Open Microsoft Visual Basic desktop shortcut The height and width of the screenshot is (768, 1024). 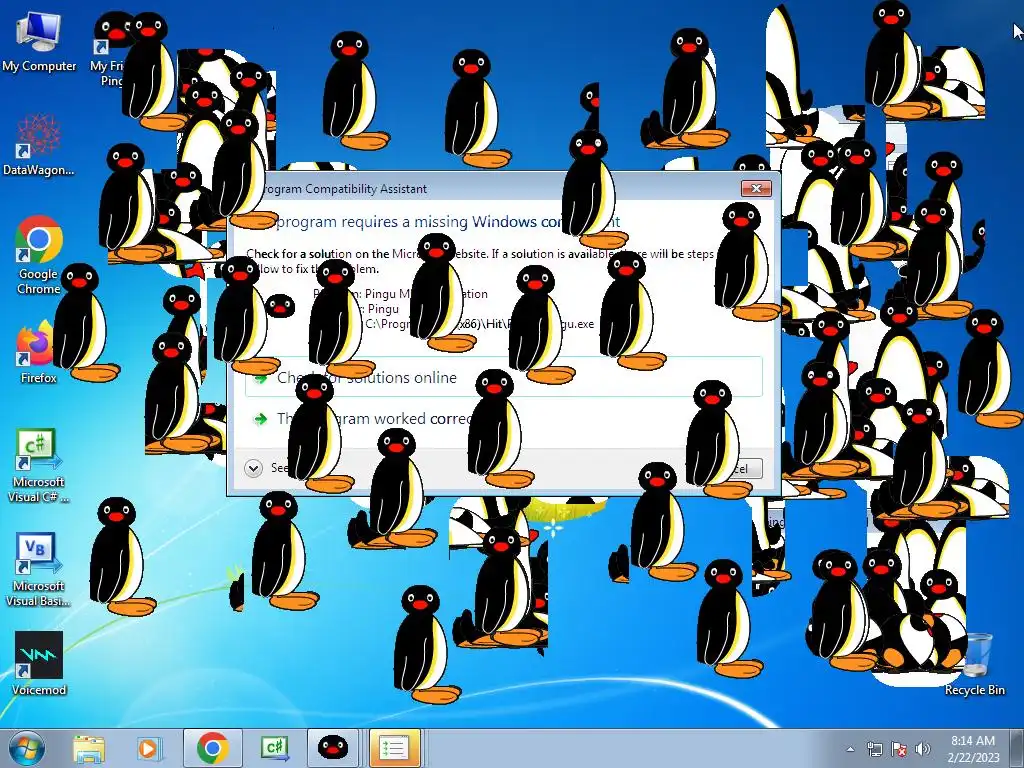pyautogui.click(x=38, y=570)
